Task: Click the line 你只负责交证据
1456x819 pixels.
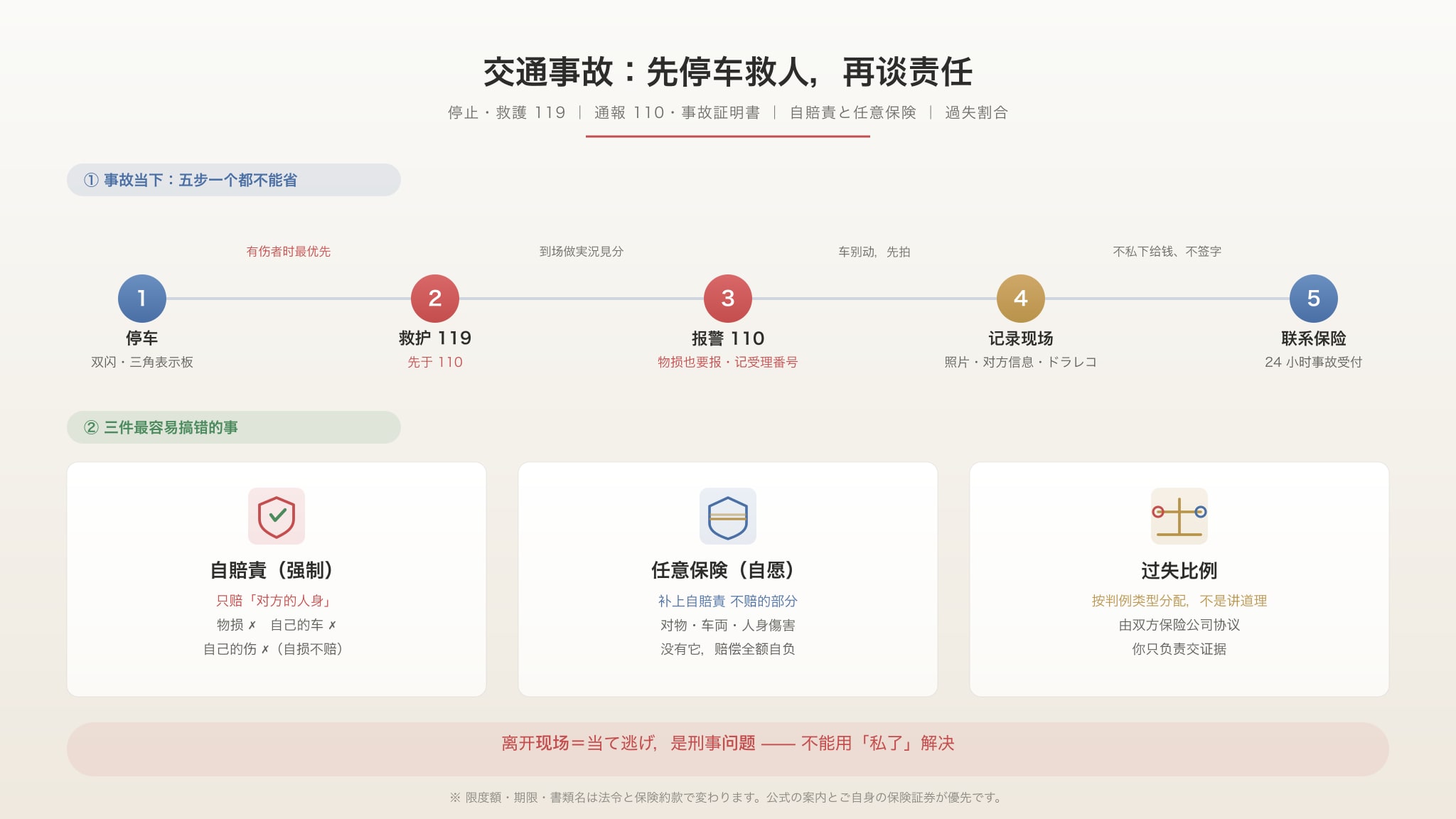Action: pyautogui.click(x=1179, y=649)
